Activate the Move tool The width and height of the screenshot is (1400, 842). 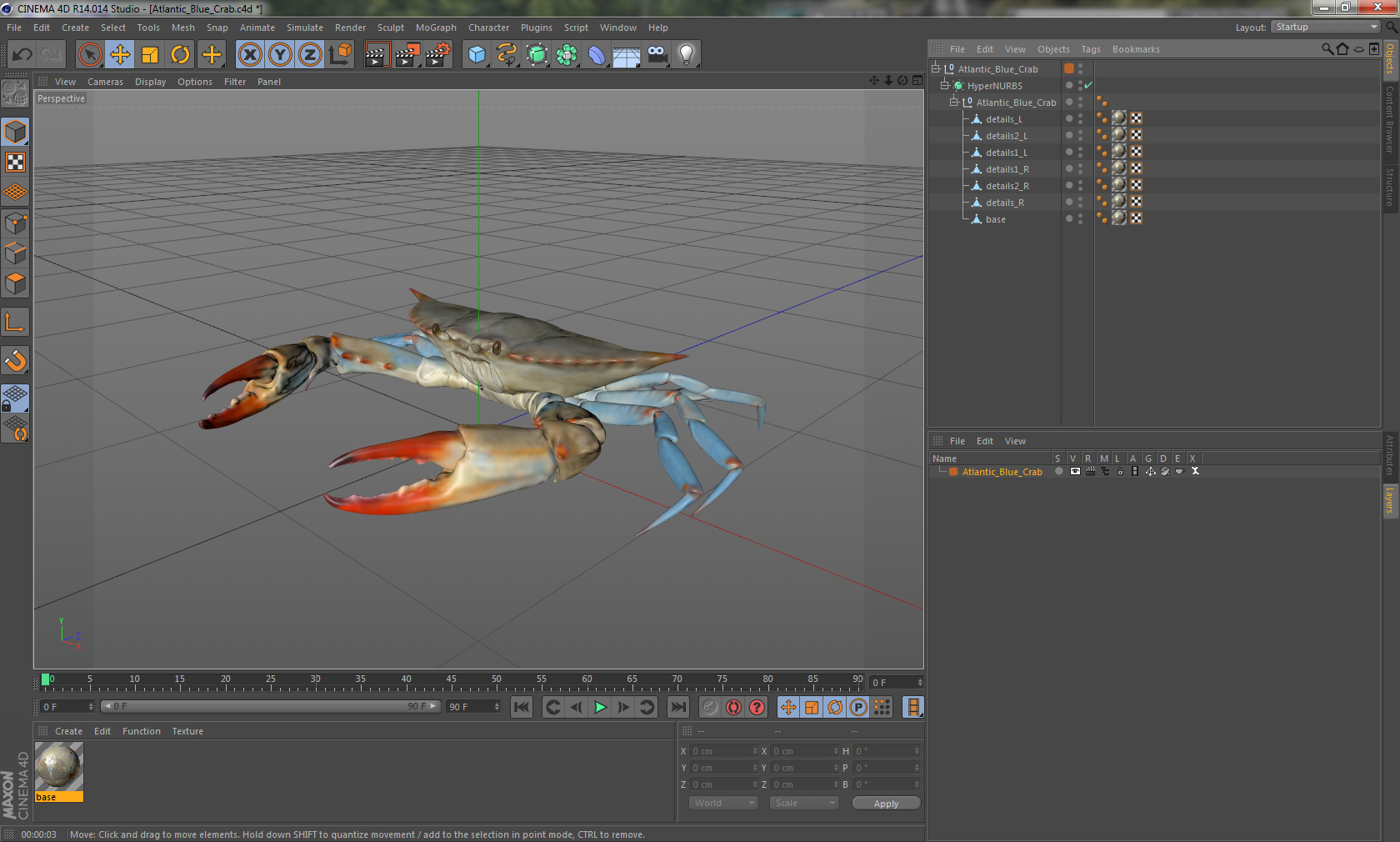(x=120, y=55)
